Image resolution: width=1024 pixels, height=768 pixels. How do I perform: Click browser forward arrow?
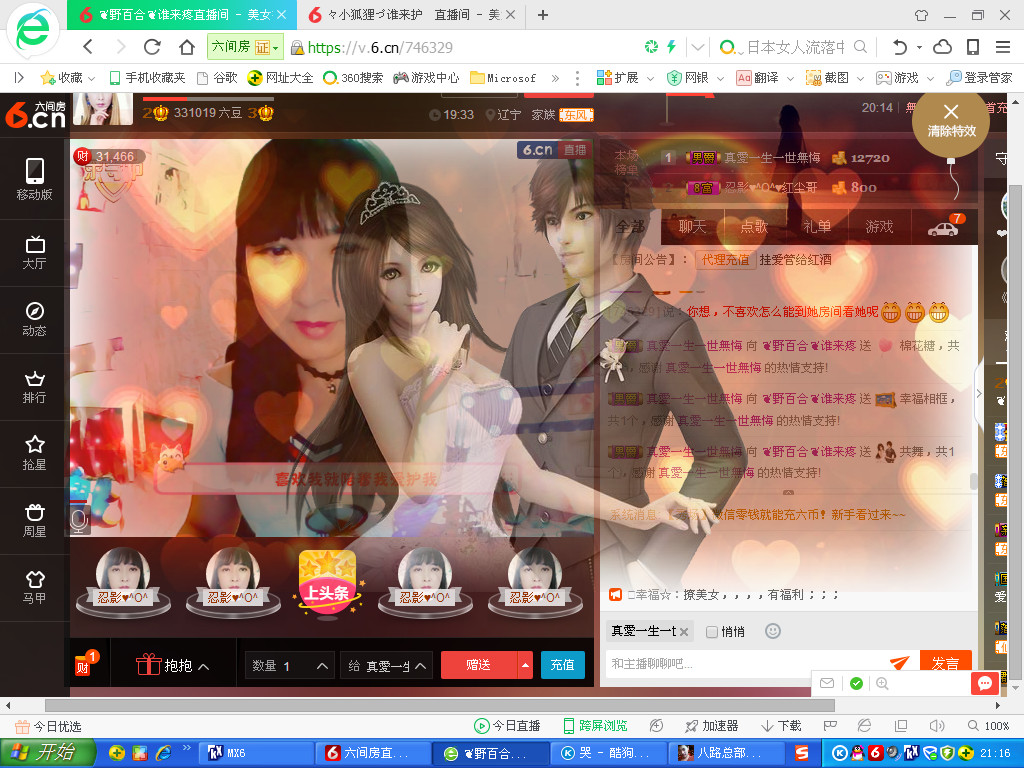(121, 47)
